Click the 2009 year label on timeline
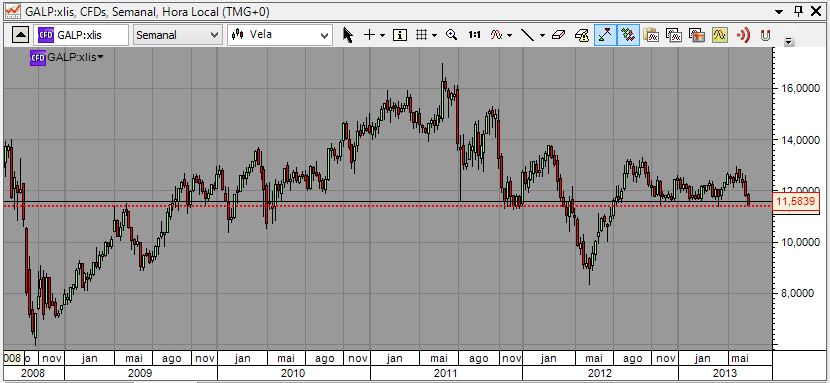Viewport: 830px width, 383px height. (x=140, y=373)
